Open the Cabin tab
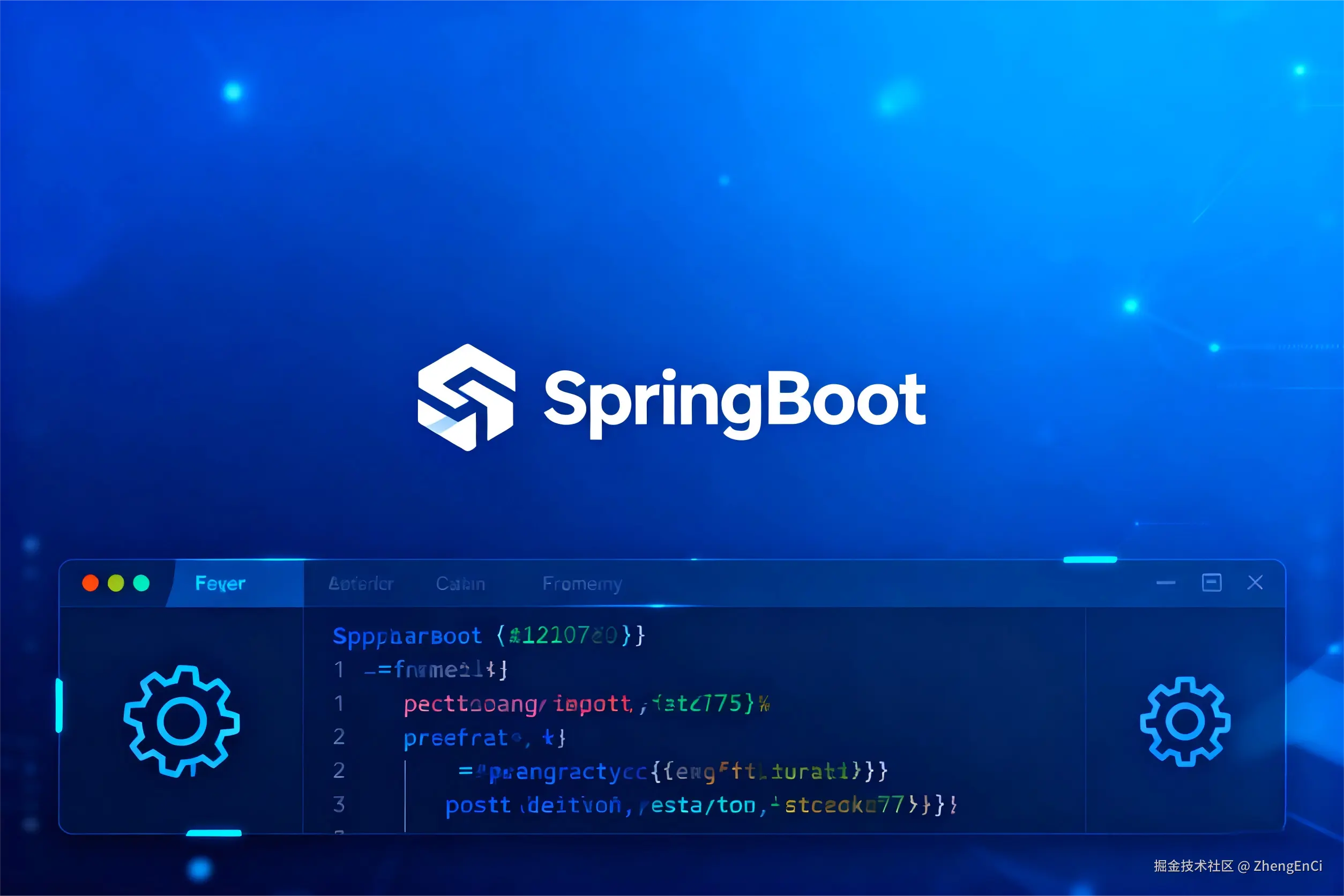This screenshot has height=896, width=1344. click(x=460, y=584)
